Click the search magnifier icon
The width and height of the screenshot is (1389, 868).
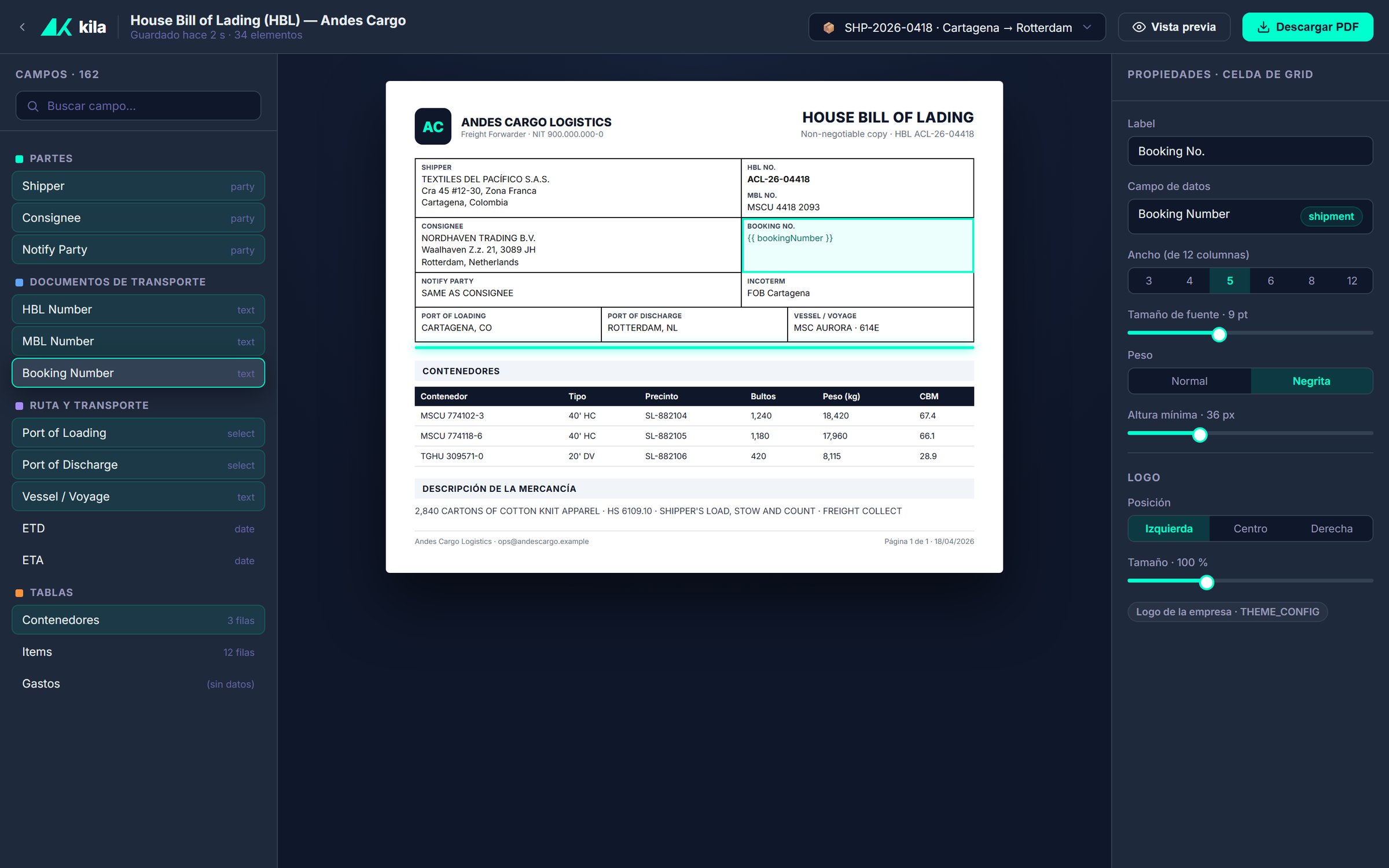[x=33, y=106]
